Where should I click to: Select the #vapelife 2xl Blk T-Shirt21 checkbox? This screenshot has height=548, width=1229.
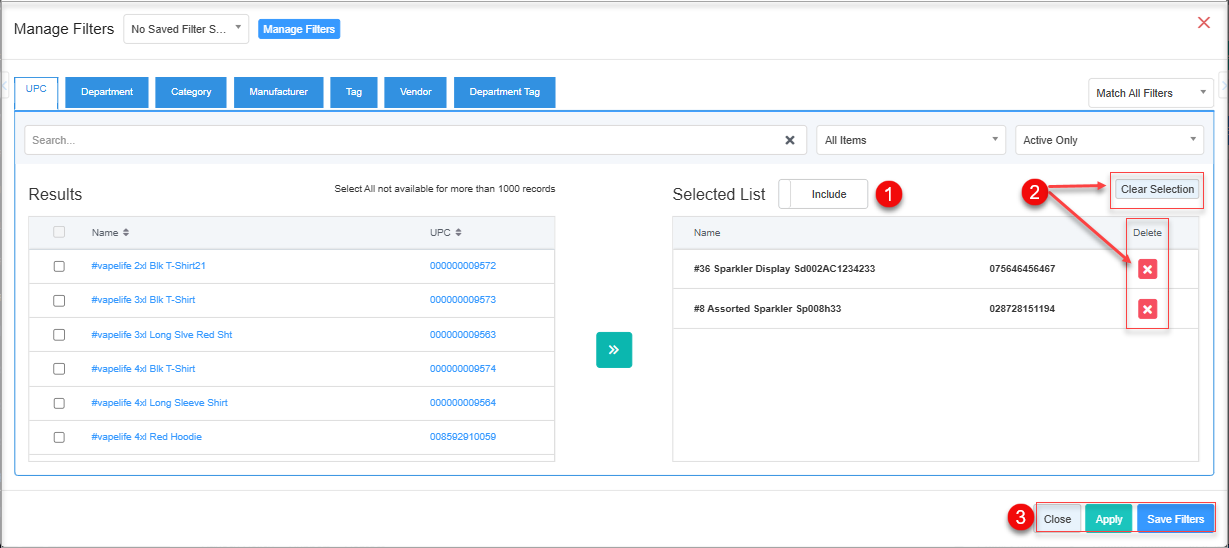click(59, 266)
